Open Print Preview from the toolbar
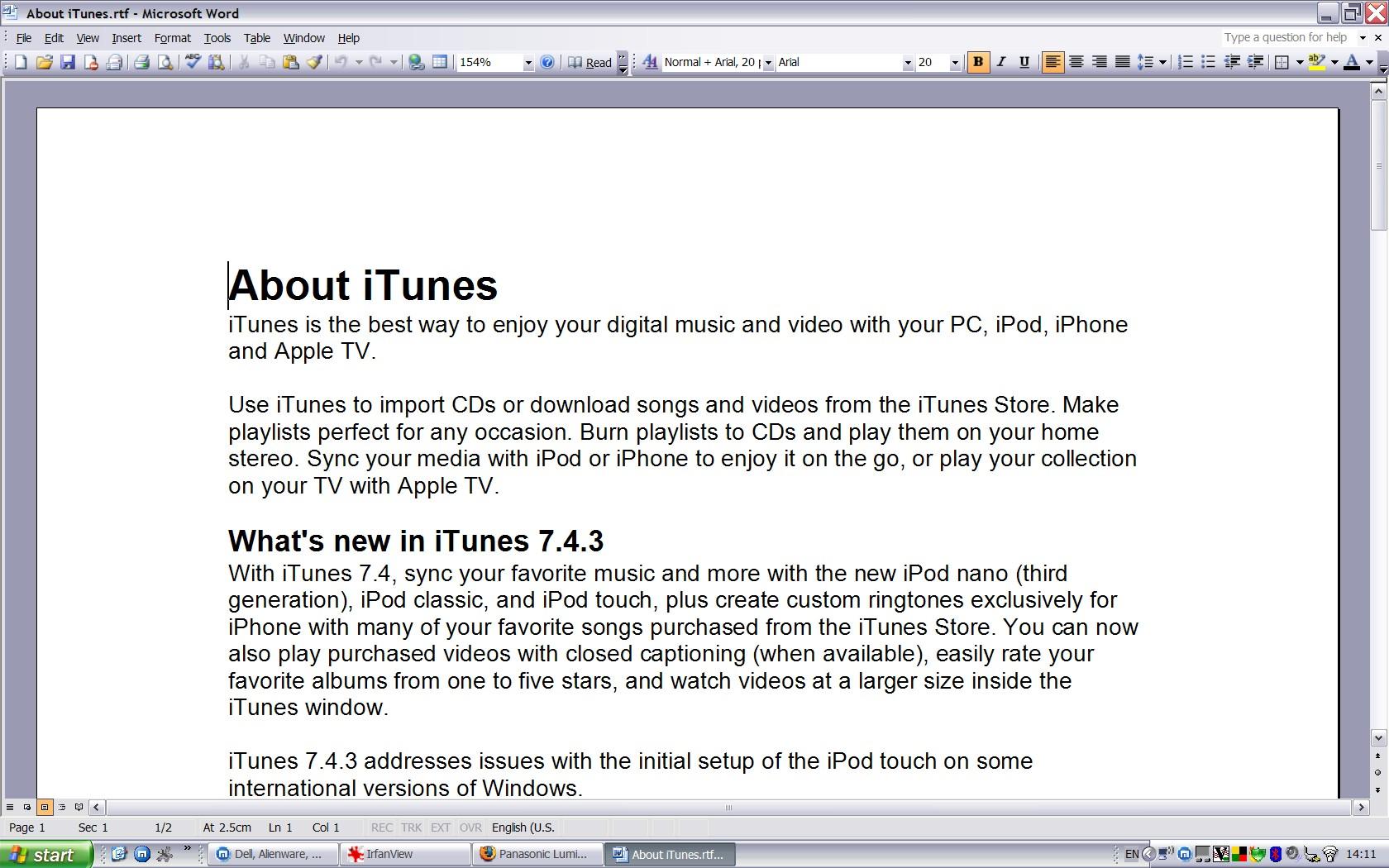1389x868 pixels. [x=165, y=62]
